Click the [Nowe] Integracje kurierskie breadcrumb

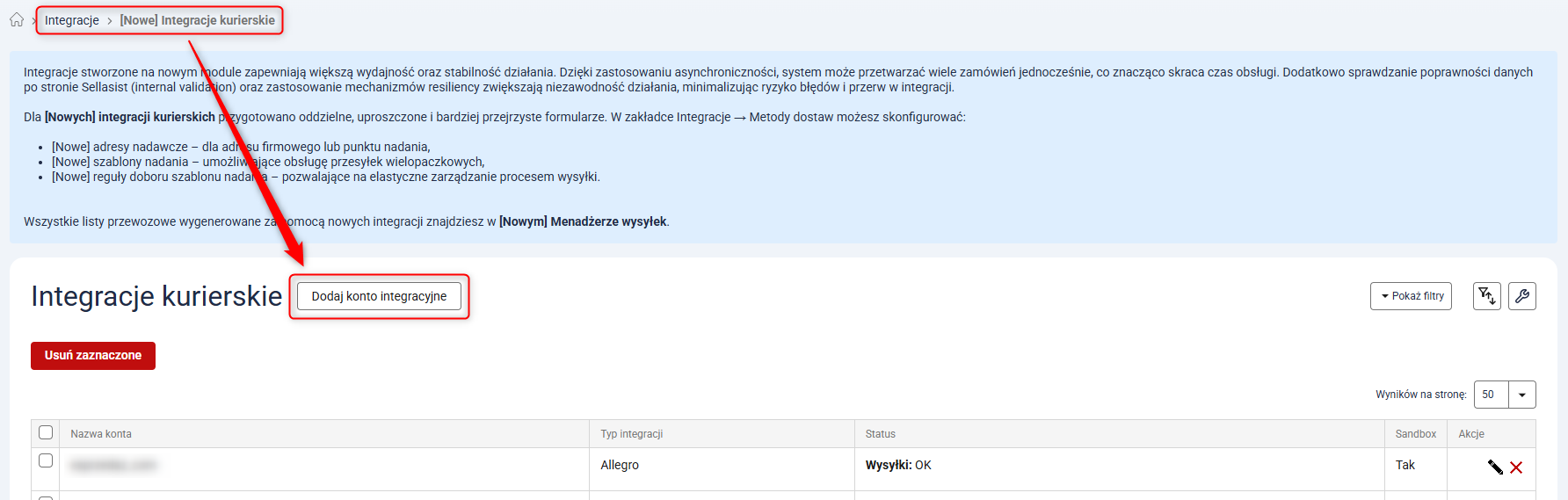(197, 20)
